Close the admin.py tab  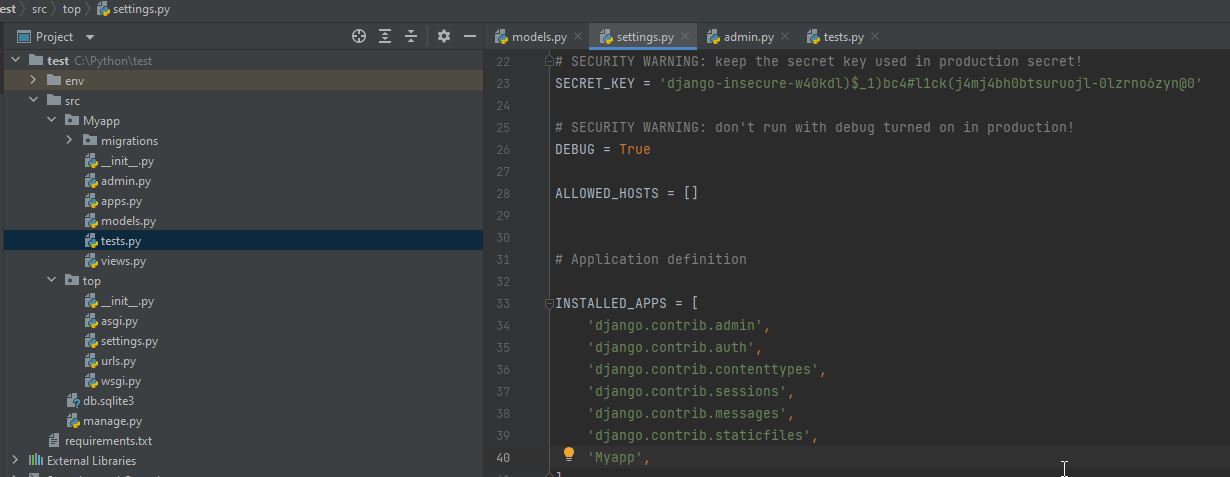786,37
